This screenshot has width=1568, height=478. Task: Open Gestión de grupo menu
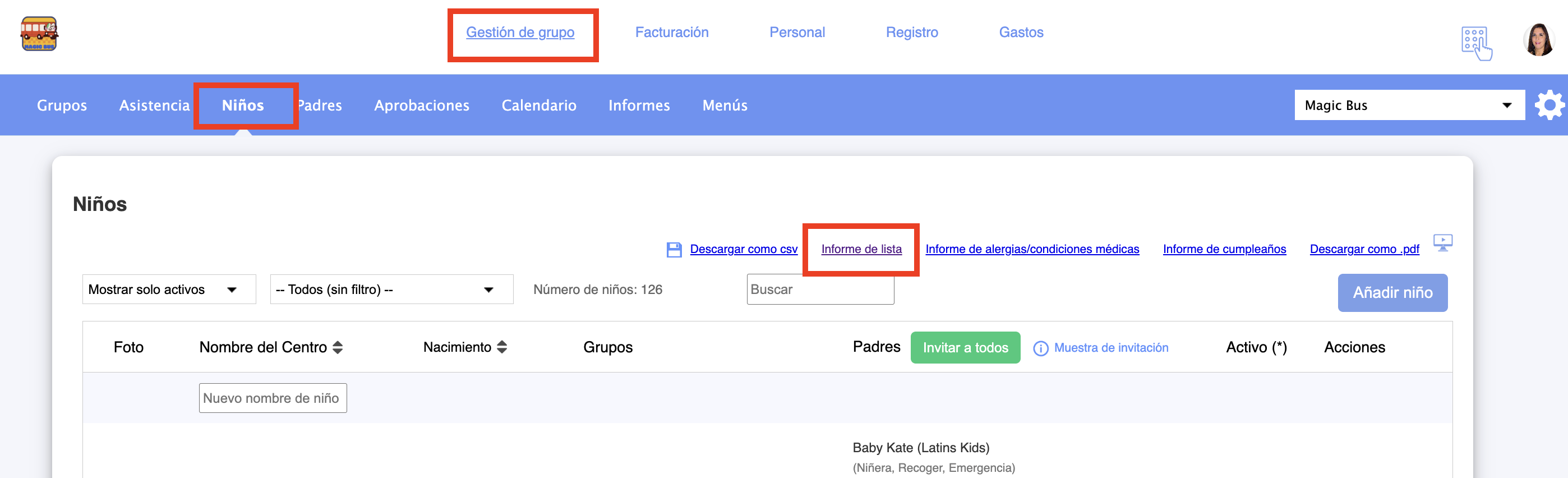(x=520, y=33)
